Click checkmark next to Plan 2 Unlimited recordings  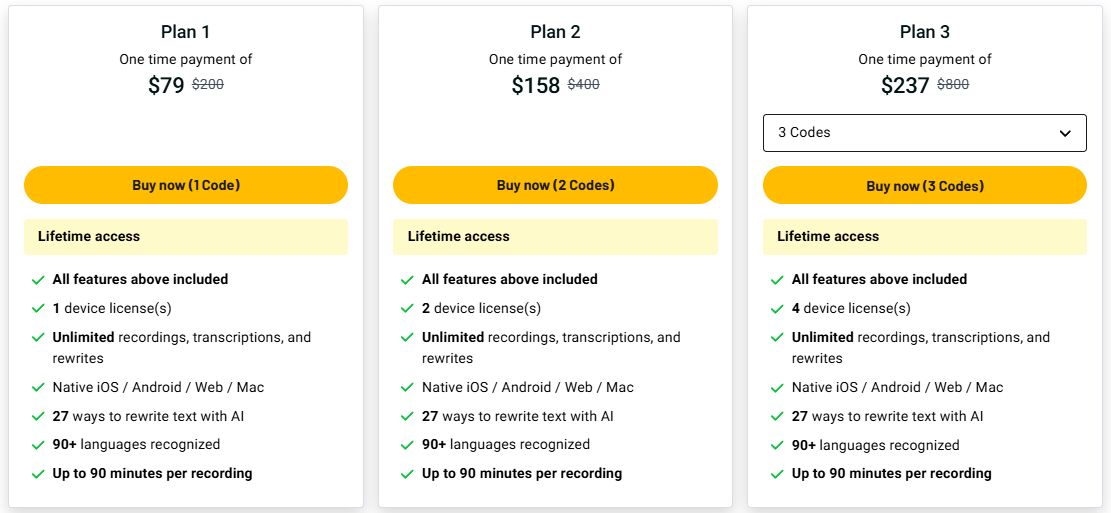pyautogui.click(x=407, y=338)
